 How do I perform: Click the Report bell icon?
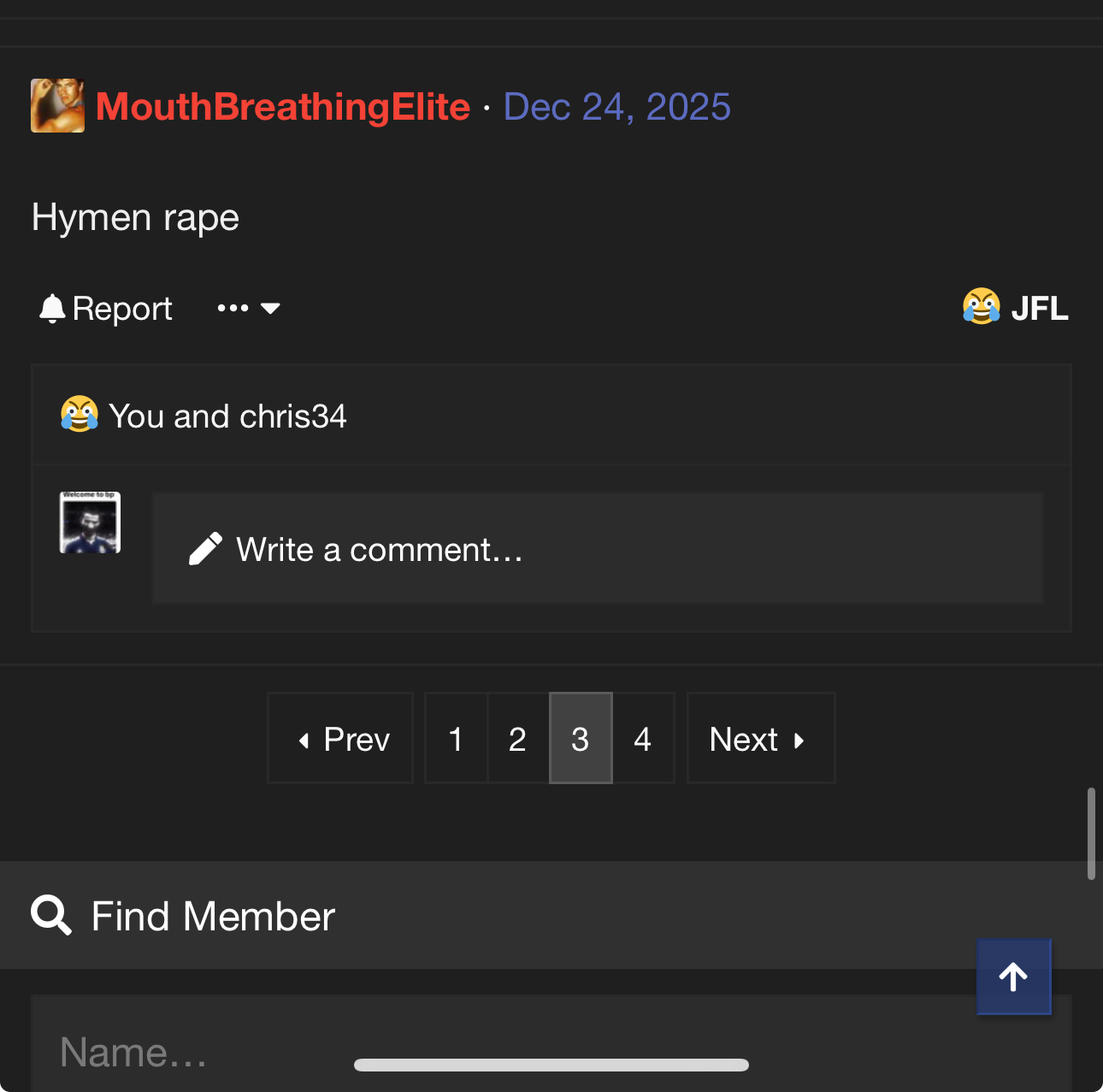click(x=52, y=308)
